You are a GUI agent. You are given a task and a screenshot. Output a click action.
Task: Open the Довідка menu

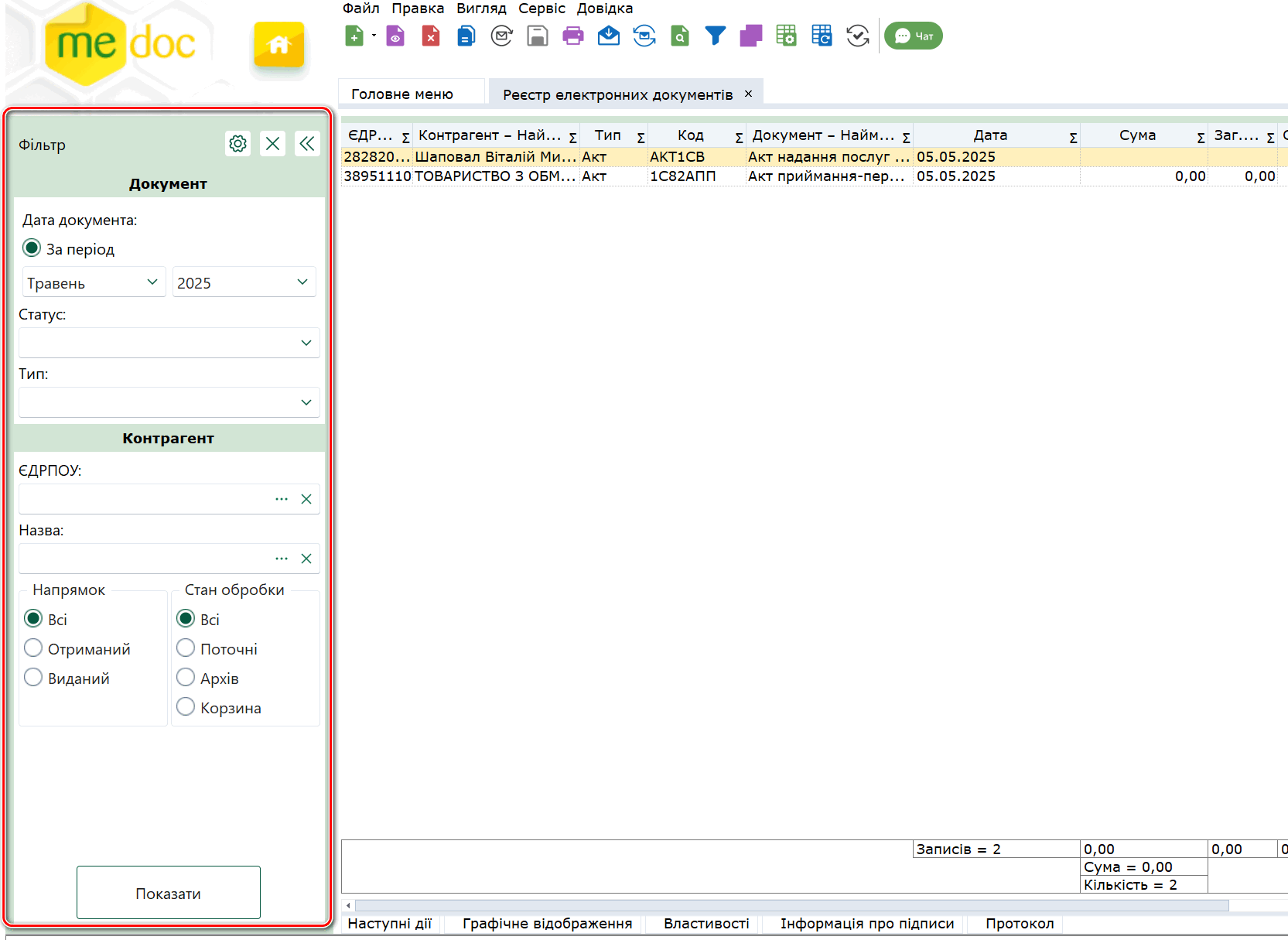pos(605,9)
